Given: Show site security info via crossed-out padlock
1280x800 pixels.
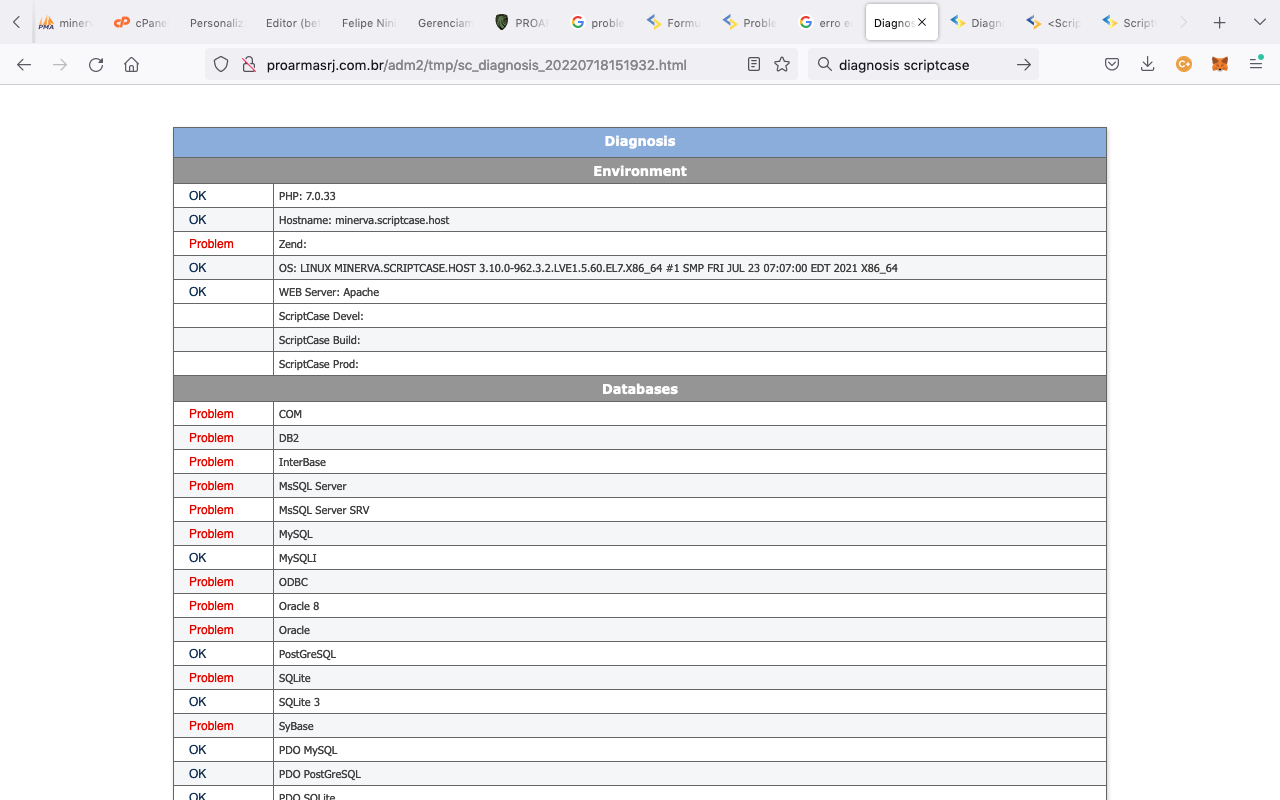Looking at the screenshot, I should coord(249,64).
